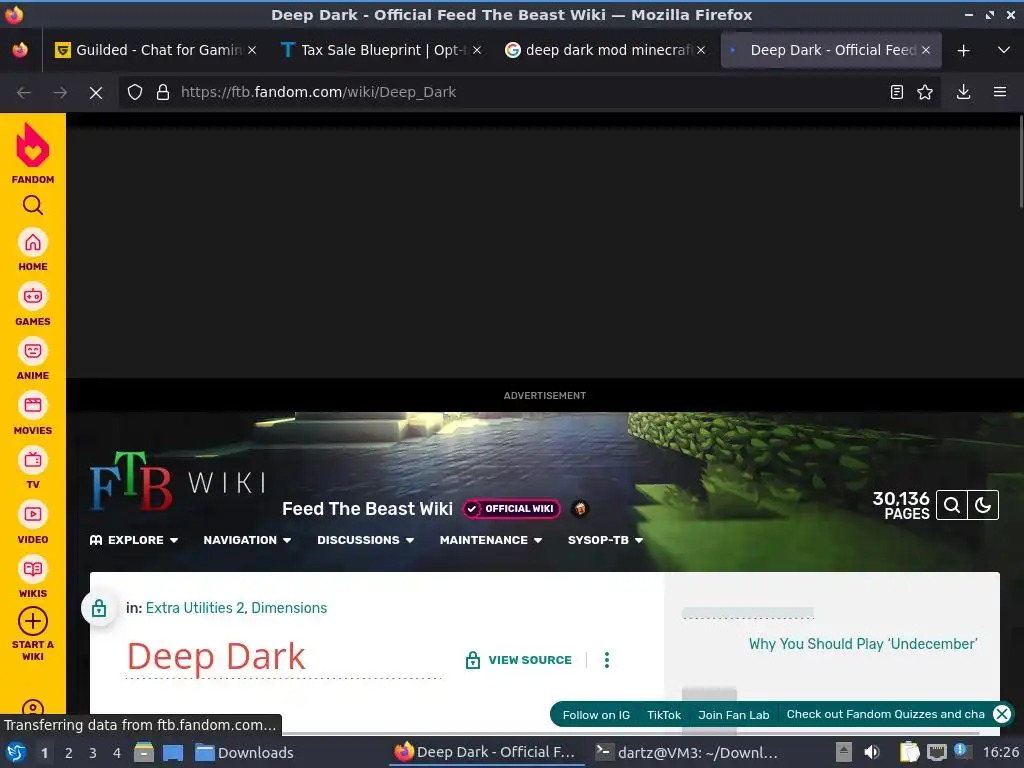
Task: Open the Fandom logo in the sidebar
Action: click(33, 153)
